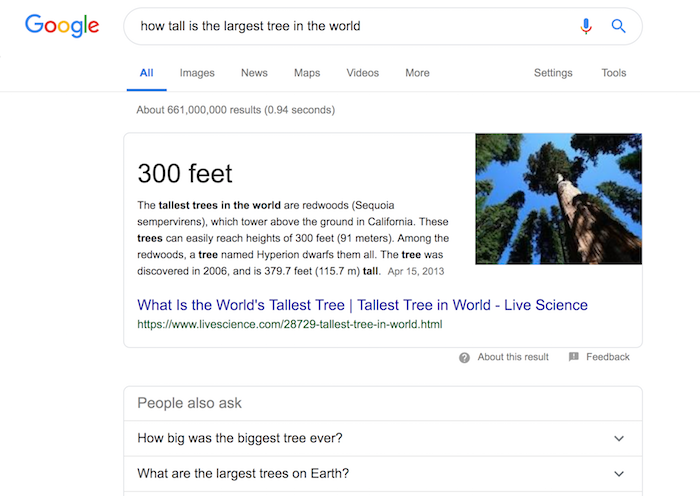Click the question mark About this result icon
This screenshot has width=700, height=496.
coord(464,358)
